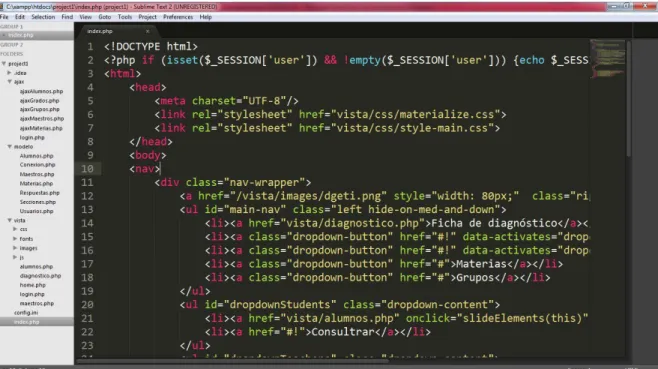Open ajaxAlumnos.php in sidebar
Viewport: 658px width, 369px height.
pyautogui.click(x=41, y=91)
